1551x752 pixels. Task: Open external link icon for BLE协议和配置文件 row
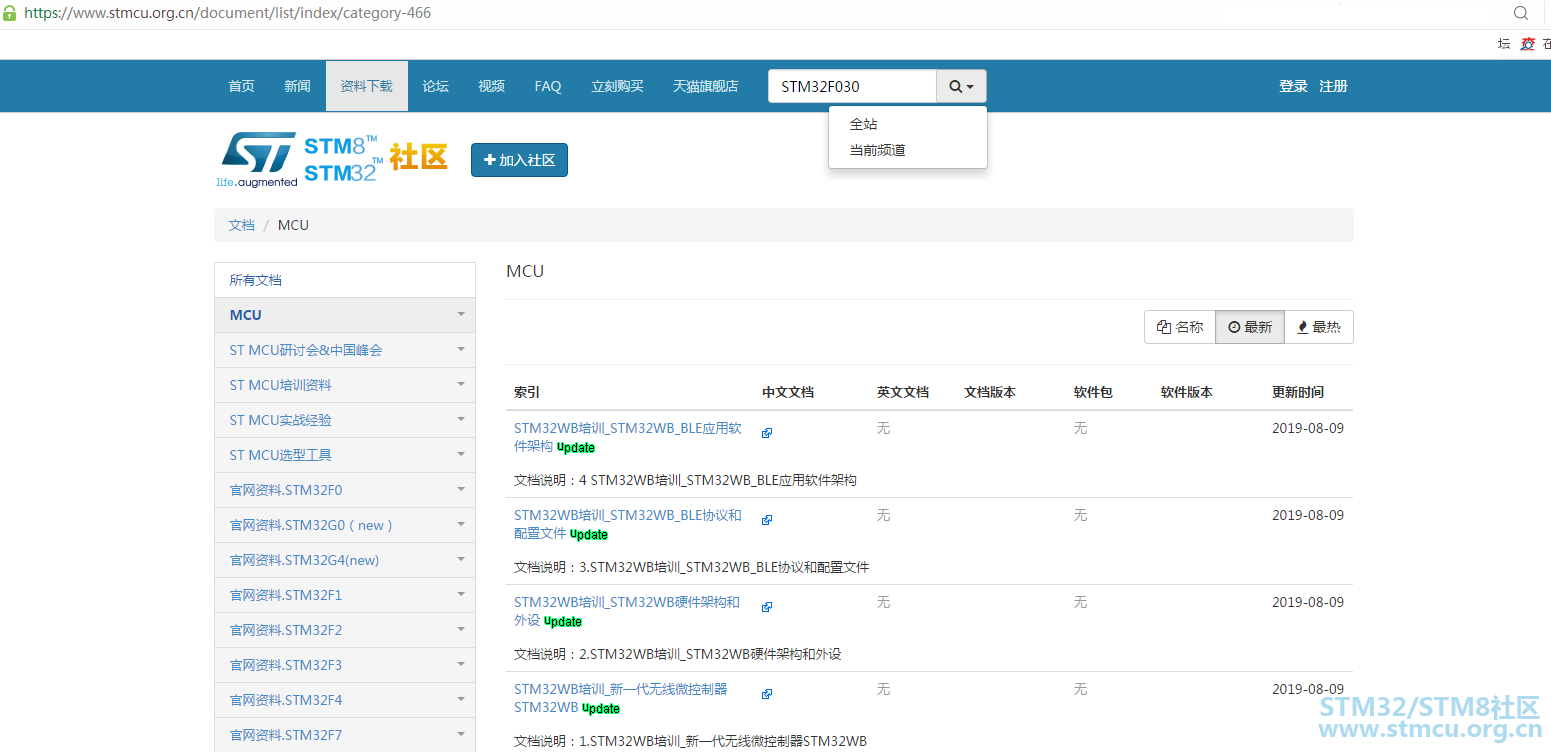[x=767, y=520]
